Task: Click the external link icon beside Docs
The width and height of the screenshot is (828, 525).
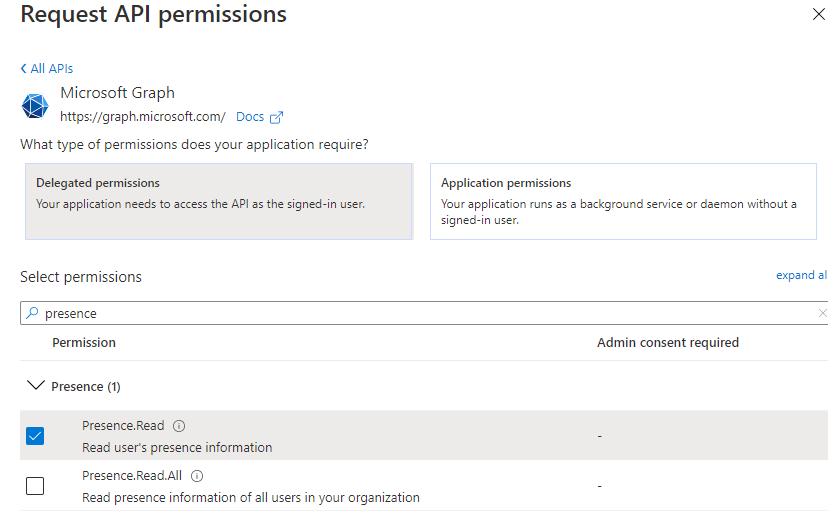Action: point(276,117)
